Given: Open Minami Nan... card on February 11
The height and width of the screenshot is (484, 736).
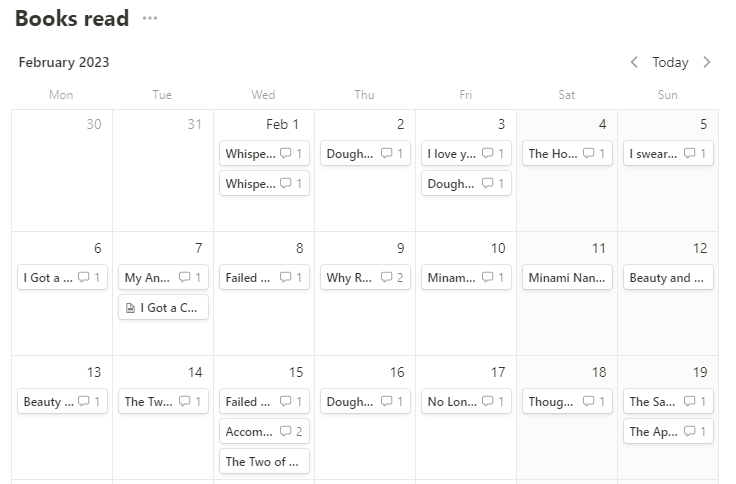Looking at the screenshot, I should 566,278.
